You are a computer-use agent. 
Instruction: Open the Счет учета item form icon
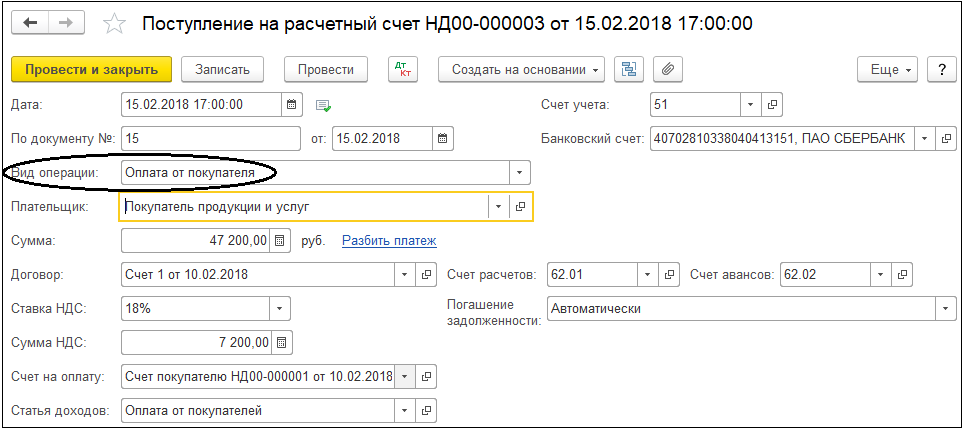tap(772, 104)
